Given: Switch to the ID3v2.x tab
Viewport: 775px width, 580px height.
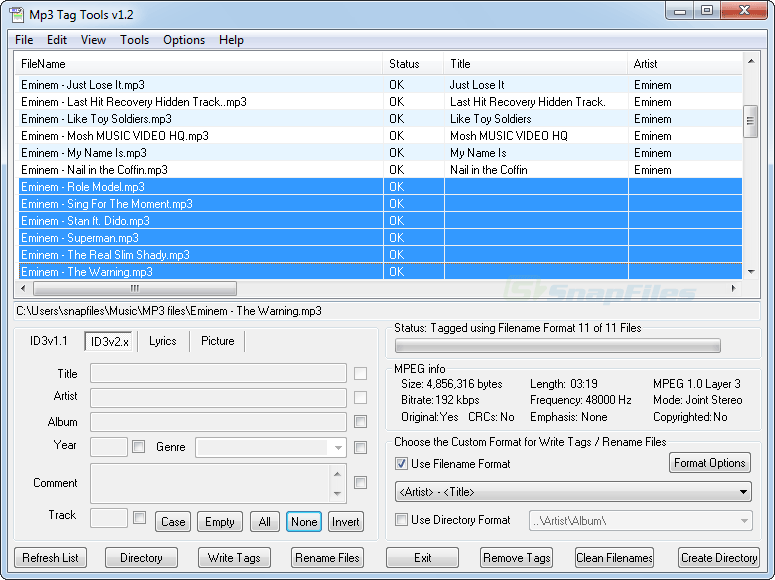Looking at the screenshot, I should (109, 342).
